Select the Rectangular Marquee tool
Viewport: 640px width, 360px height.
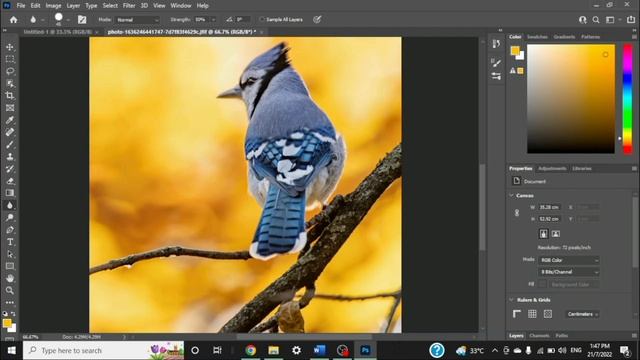pyautogui.click(x=10, y=59)
